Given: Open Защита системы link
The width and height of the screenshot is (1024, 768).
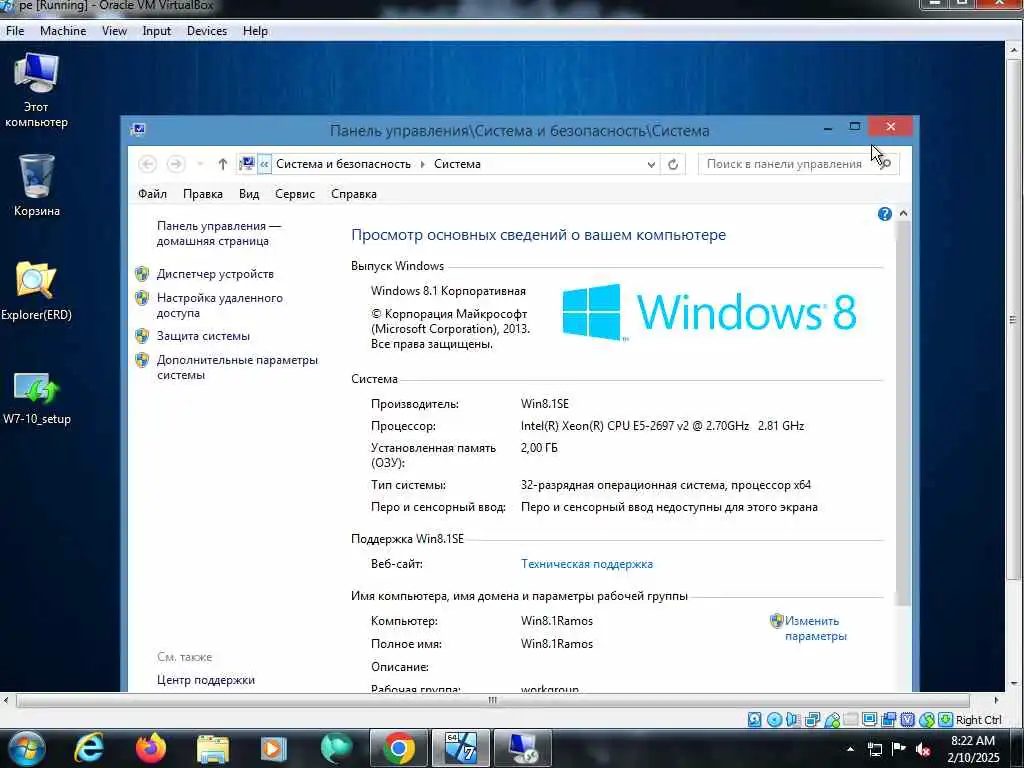Looking at the screenshot, I should [x=203, y=336].
